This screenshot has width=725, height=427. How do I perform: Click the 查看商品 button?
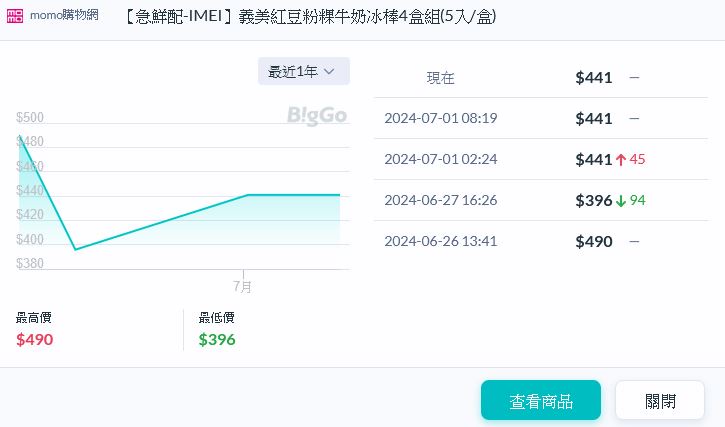[540, 400]
